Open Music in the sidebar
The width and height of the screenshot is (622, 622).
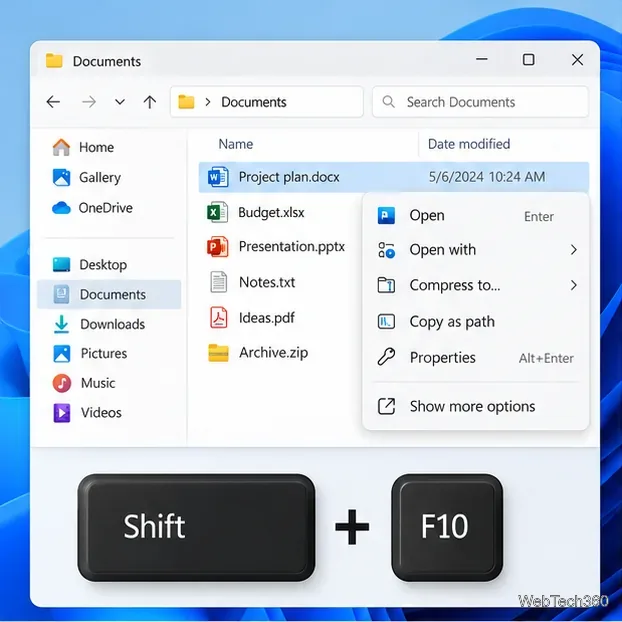(98, 383)
